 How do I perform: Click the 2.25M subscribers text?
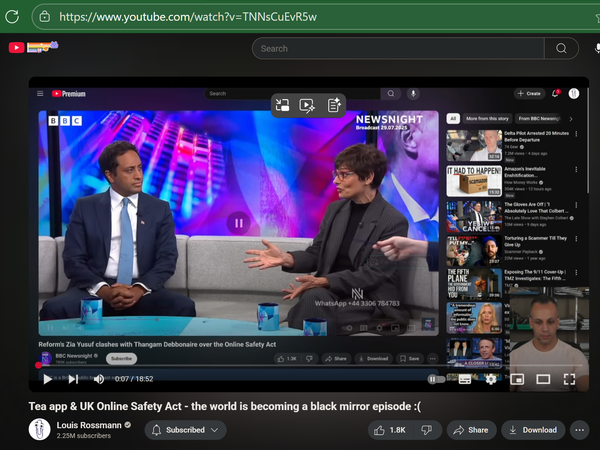pyautogui.click(x=83, y=436)
